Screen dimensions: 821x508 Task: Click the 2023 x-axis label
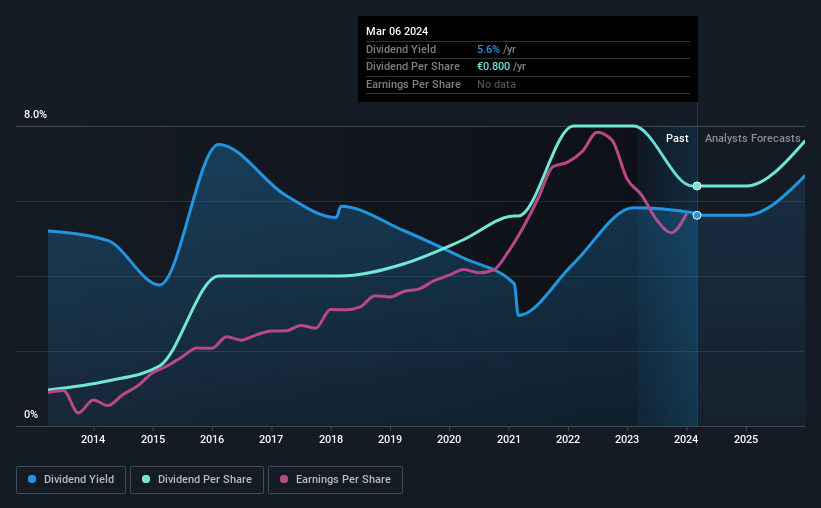tap(627, 439)
